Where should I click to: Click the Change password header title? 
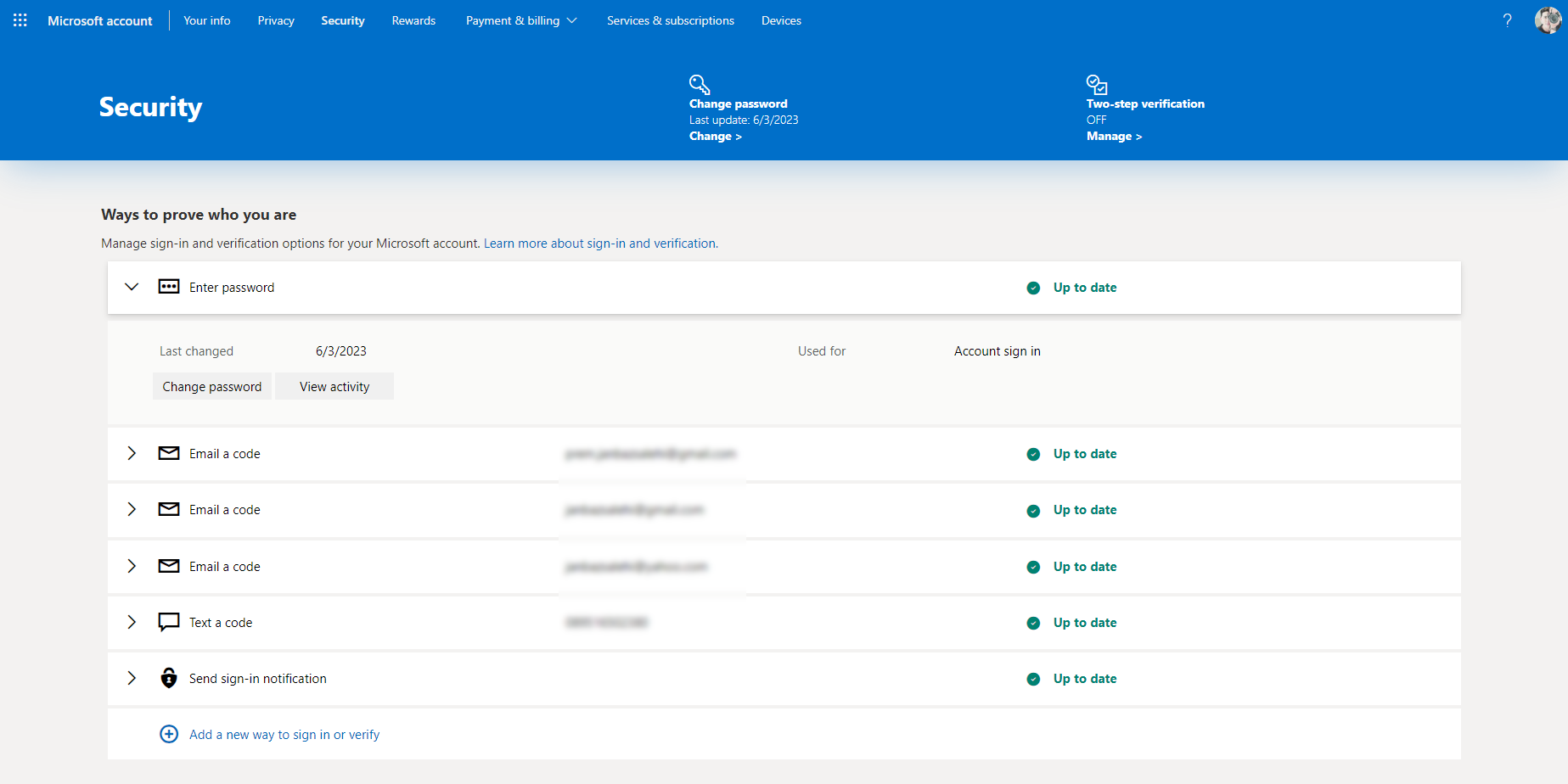pyautogui.click(x=739, y=104)
